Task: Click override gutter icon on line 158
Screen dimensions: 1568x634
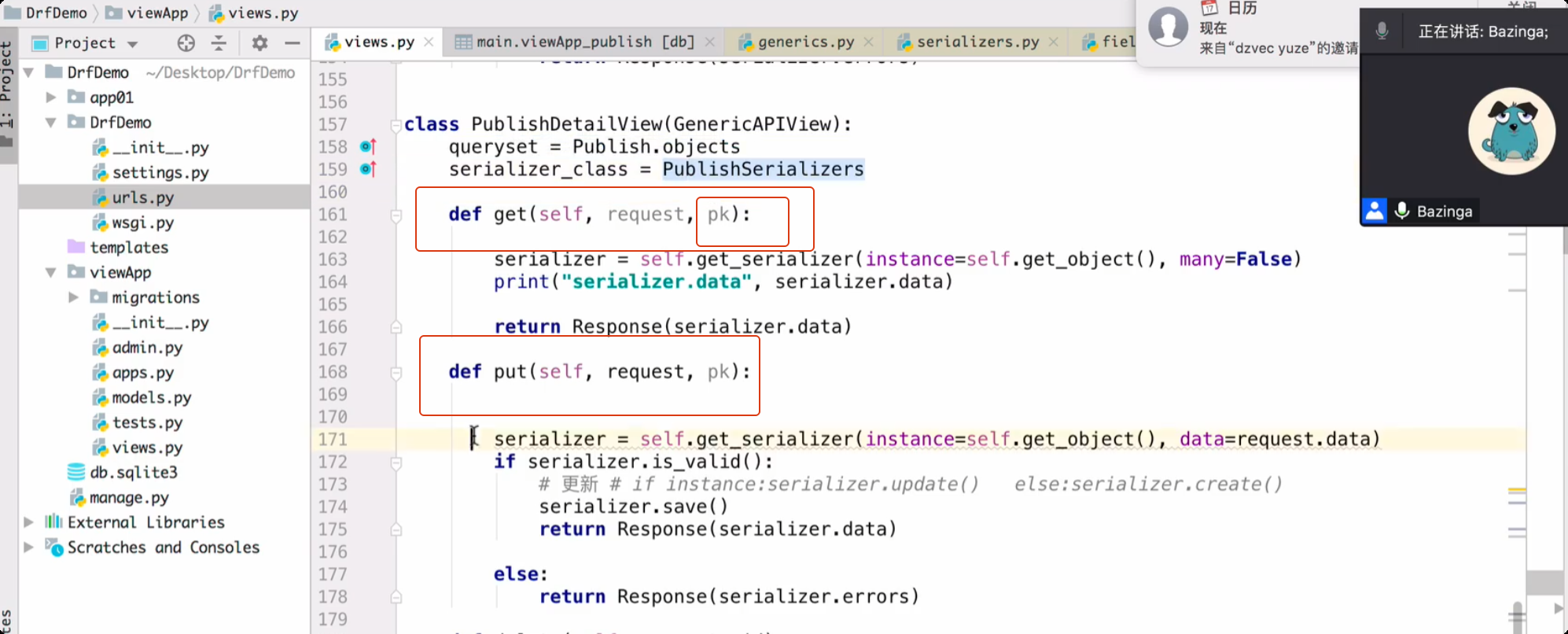Action: (x=368, y=147)
